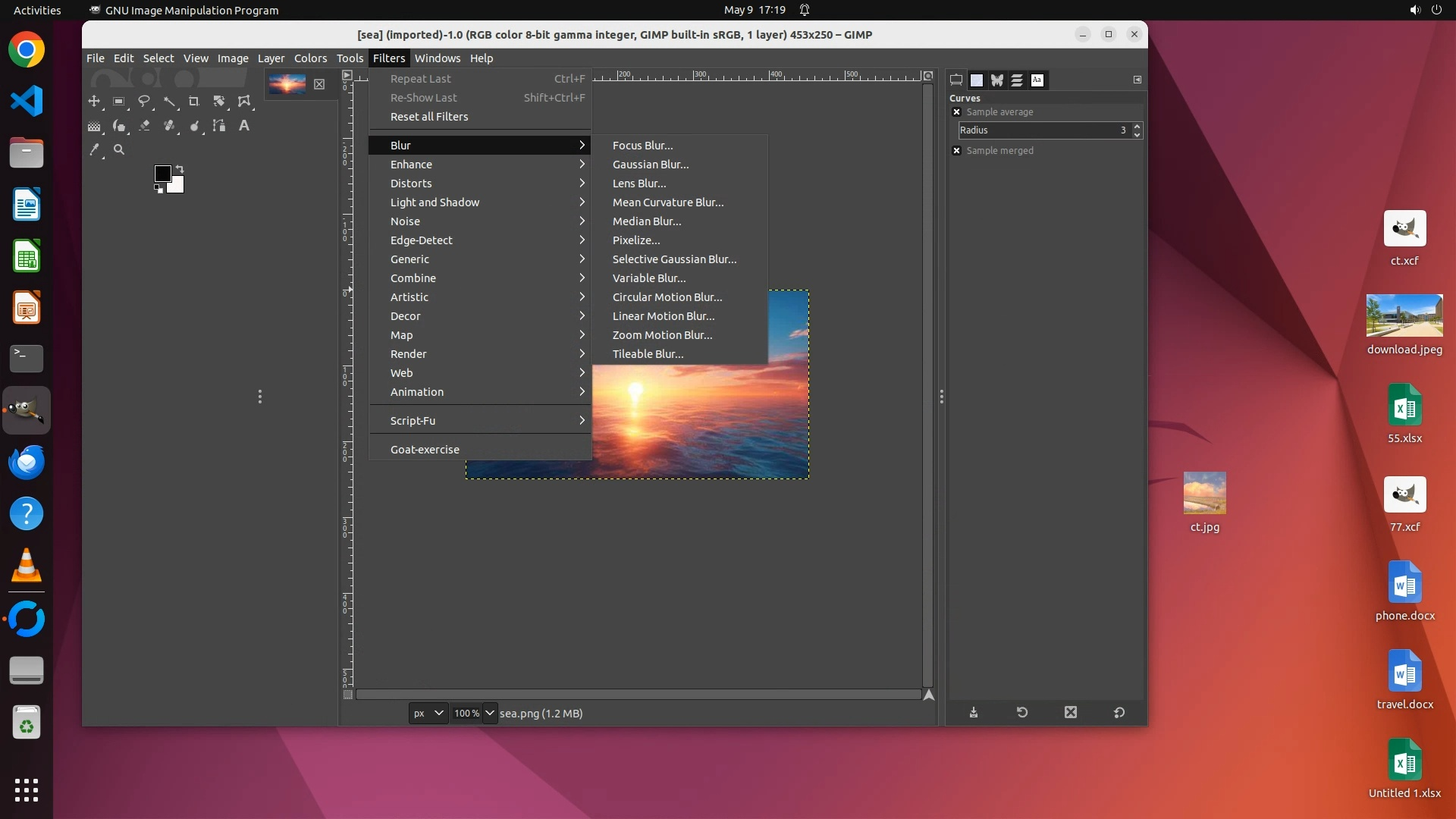Image resolution: width=1456 pixels, height=819 pixels.
Task: Choose Gaussian Blur from the Blur submenu
Action: coord(651,165)
